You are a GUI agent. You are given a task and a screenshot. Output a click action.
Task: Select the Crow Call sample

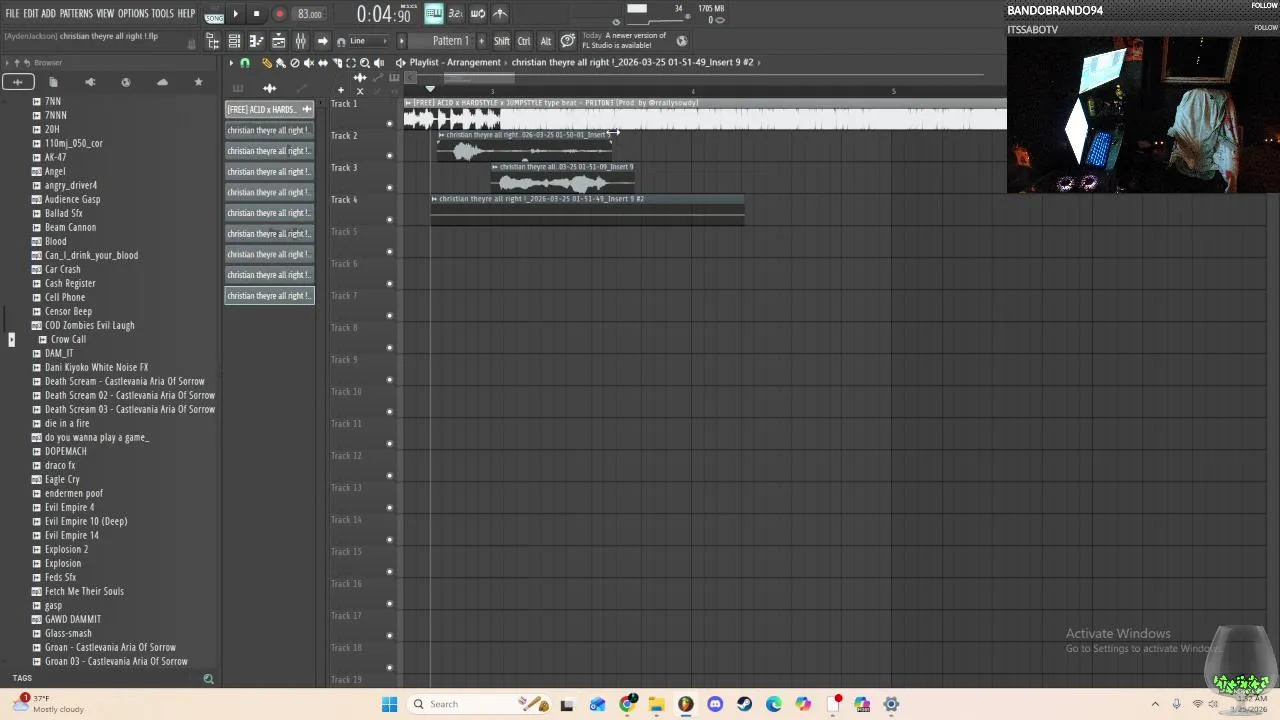[x=68, y=339]
